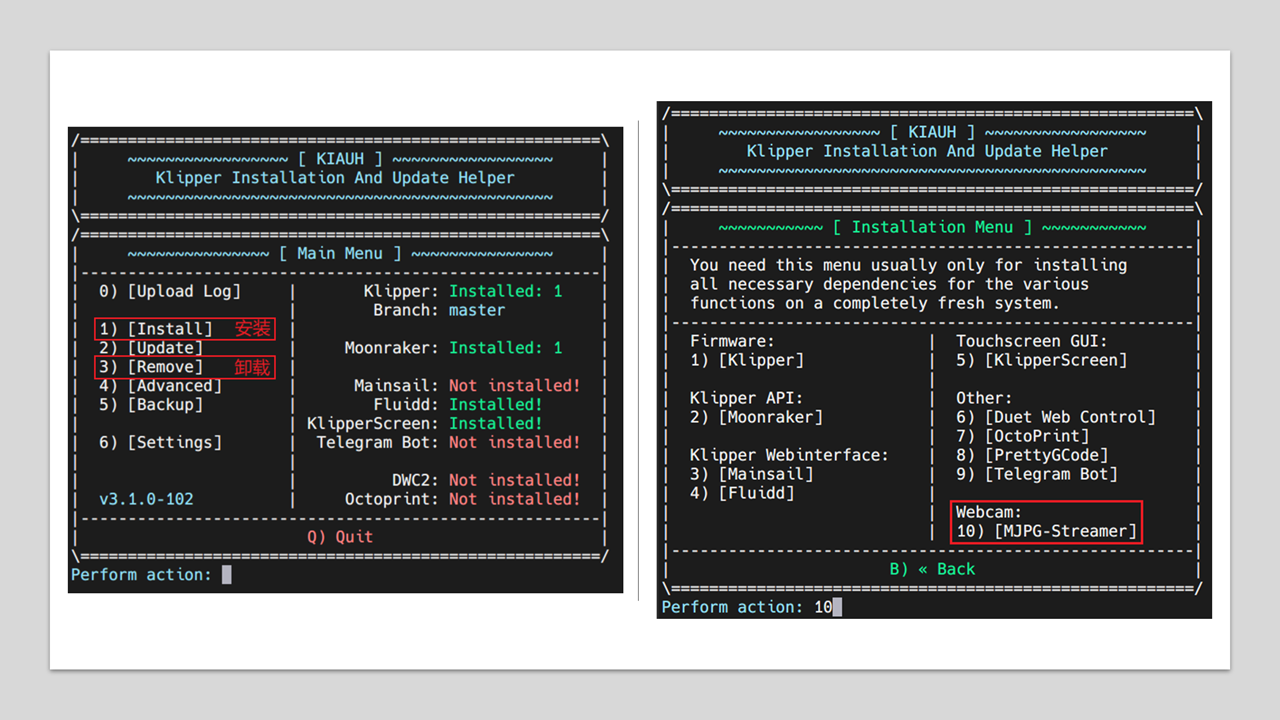Image resolution: width=1280 pixels, height=720 pixels.
Task: Click Moonraker status 'Installed: 1'
Action: [x=506, y=348]
